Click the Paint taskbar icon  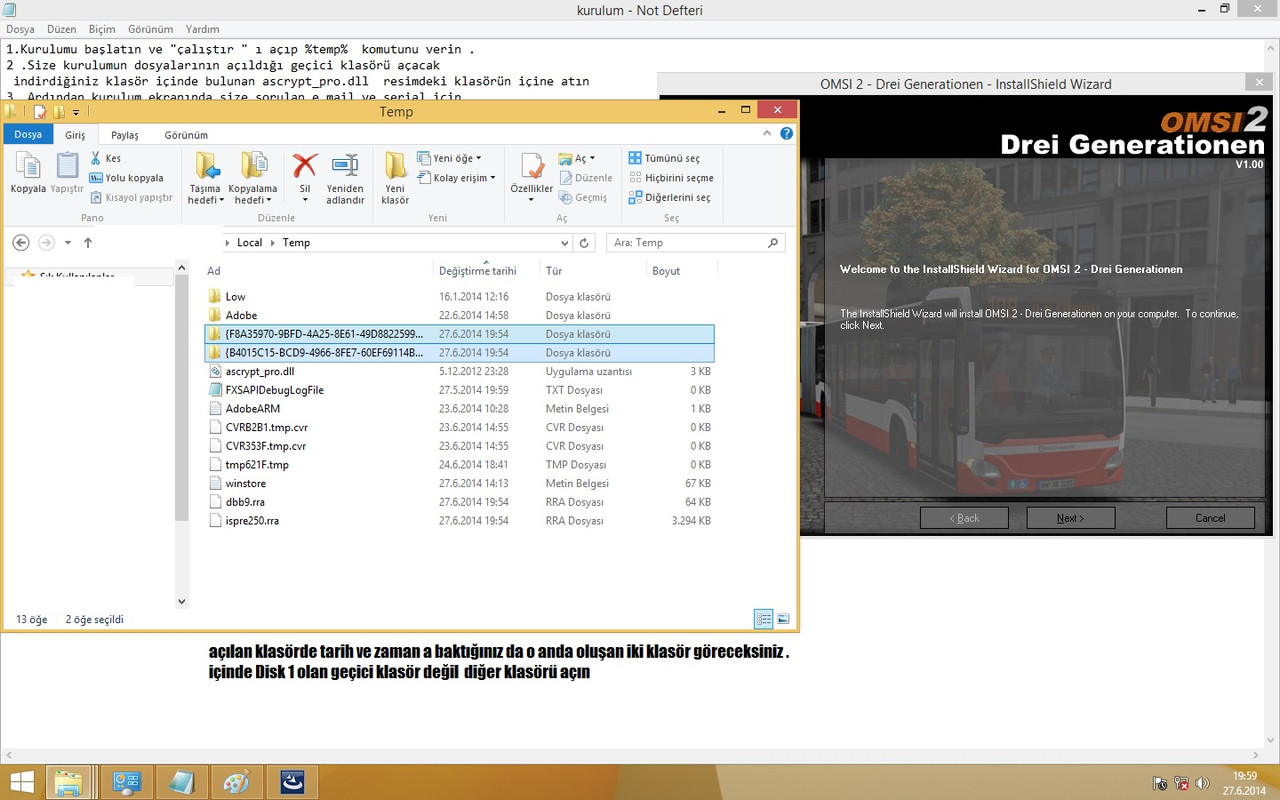[238, 782]
